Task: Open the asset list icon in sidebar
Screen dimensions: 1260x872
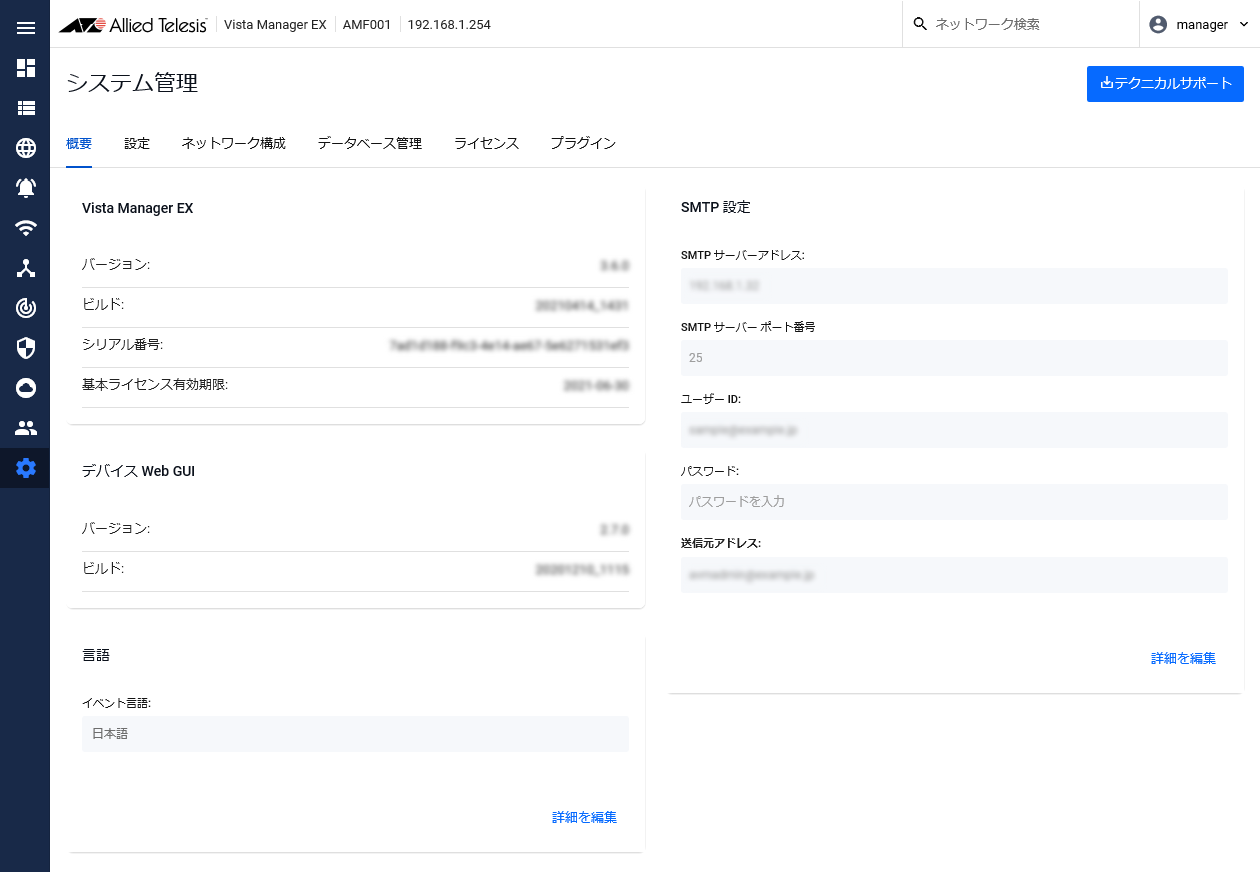Action: pos(26,108)
